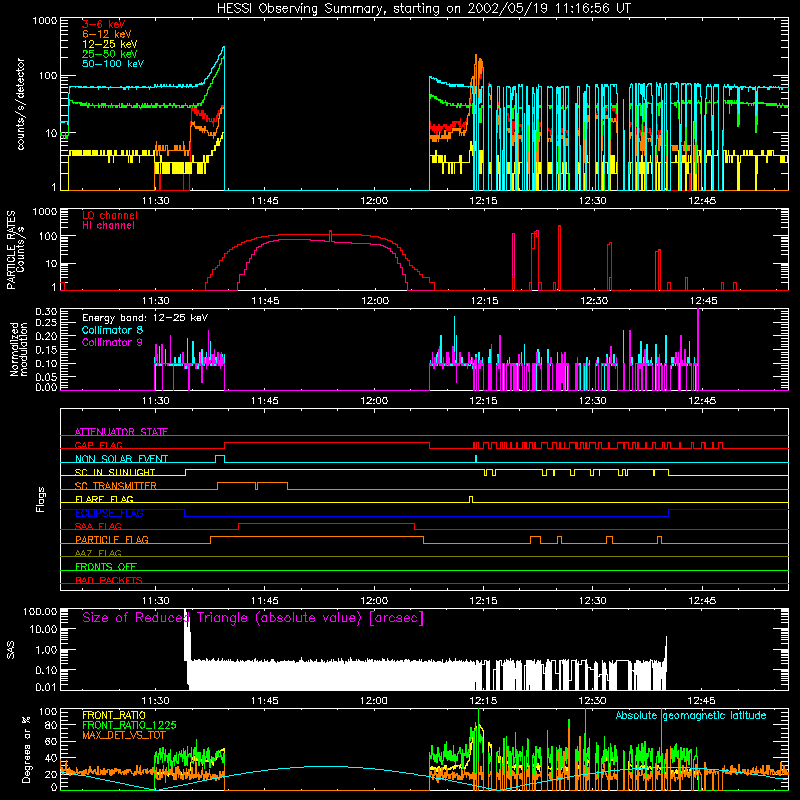Viewport: 800px width, 800px height.
Task: Click "11:30" tick label under Flags panel
Action: 156,601
